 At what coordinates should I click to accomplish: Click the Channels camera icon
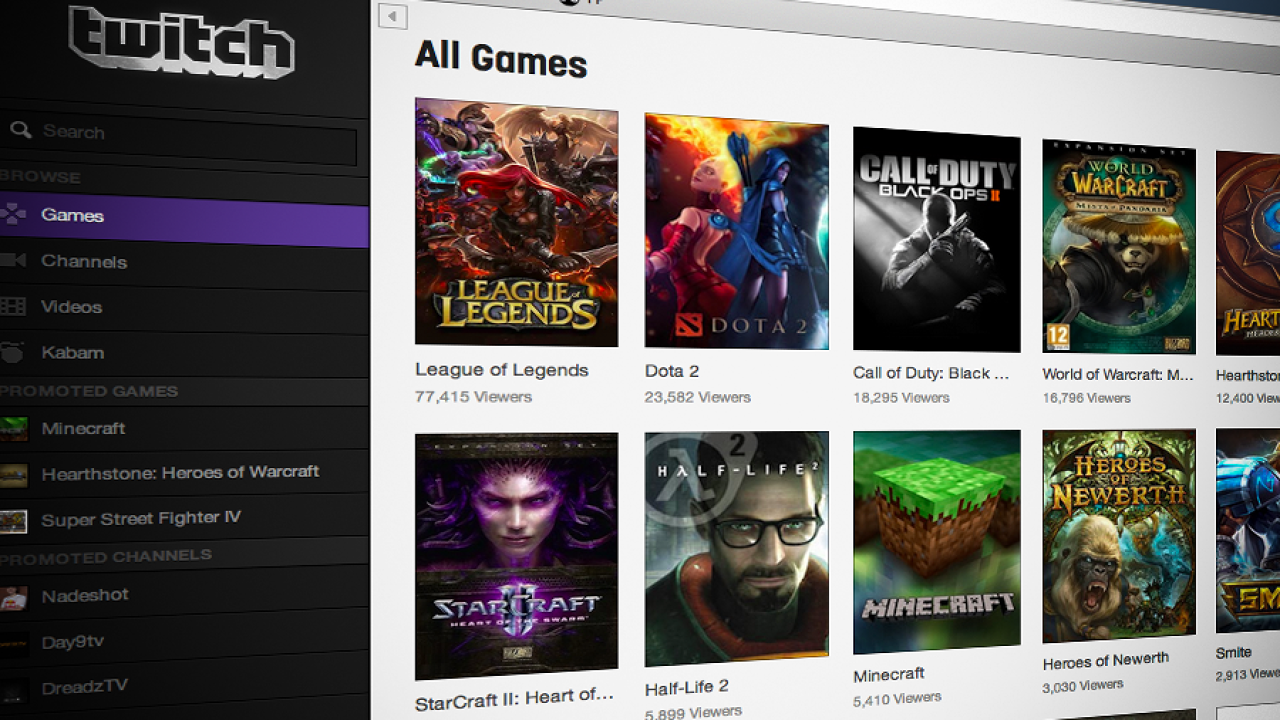(x=12, y=260)
